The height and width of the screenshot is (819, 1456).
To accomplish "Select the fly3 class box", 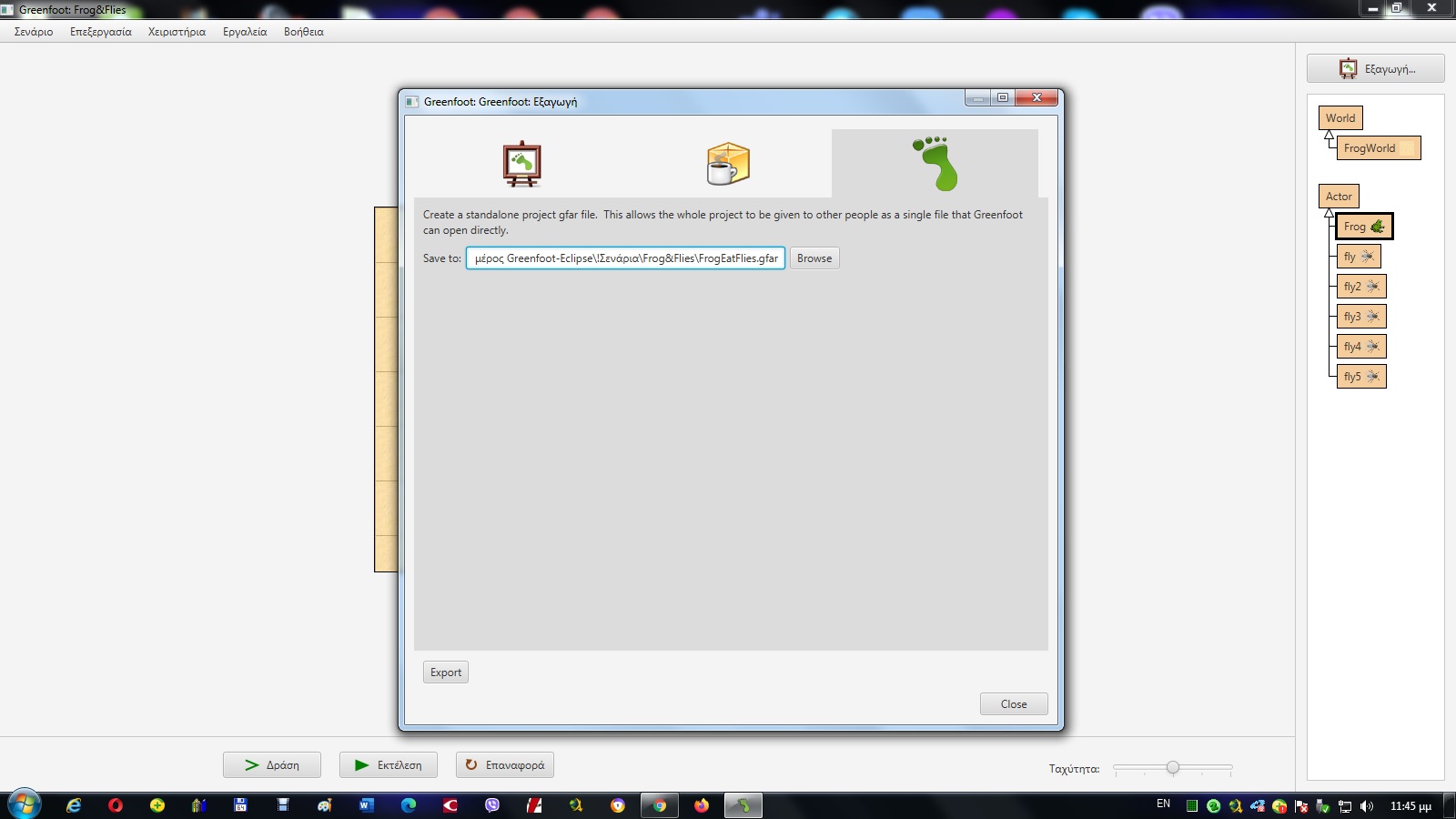I will click(x=1361, y=317).
